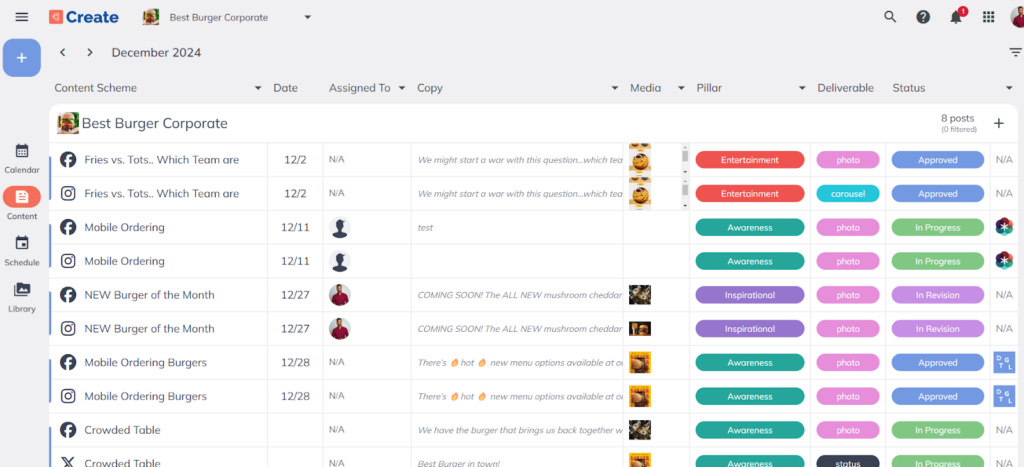
Task: Click the December 2024 month label
Action: pos(156,53)
